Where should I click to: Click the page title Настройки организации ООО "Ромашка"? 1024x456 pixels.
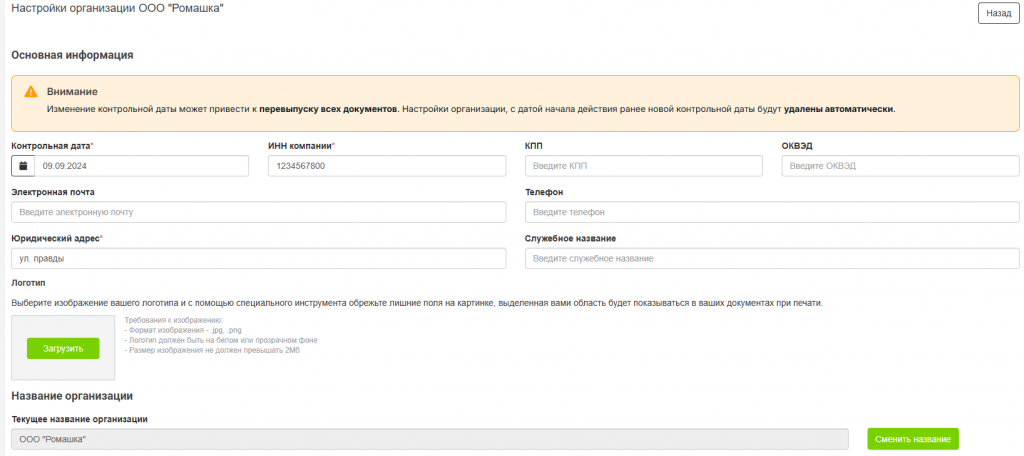(118, 9)
